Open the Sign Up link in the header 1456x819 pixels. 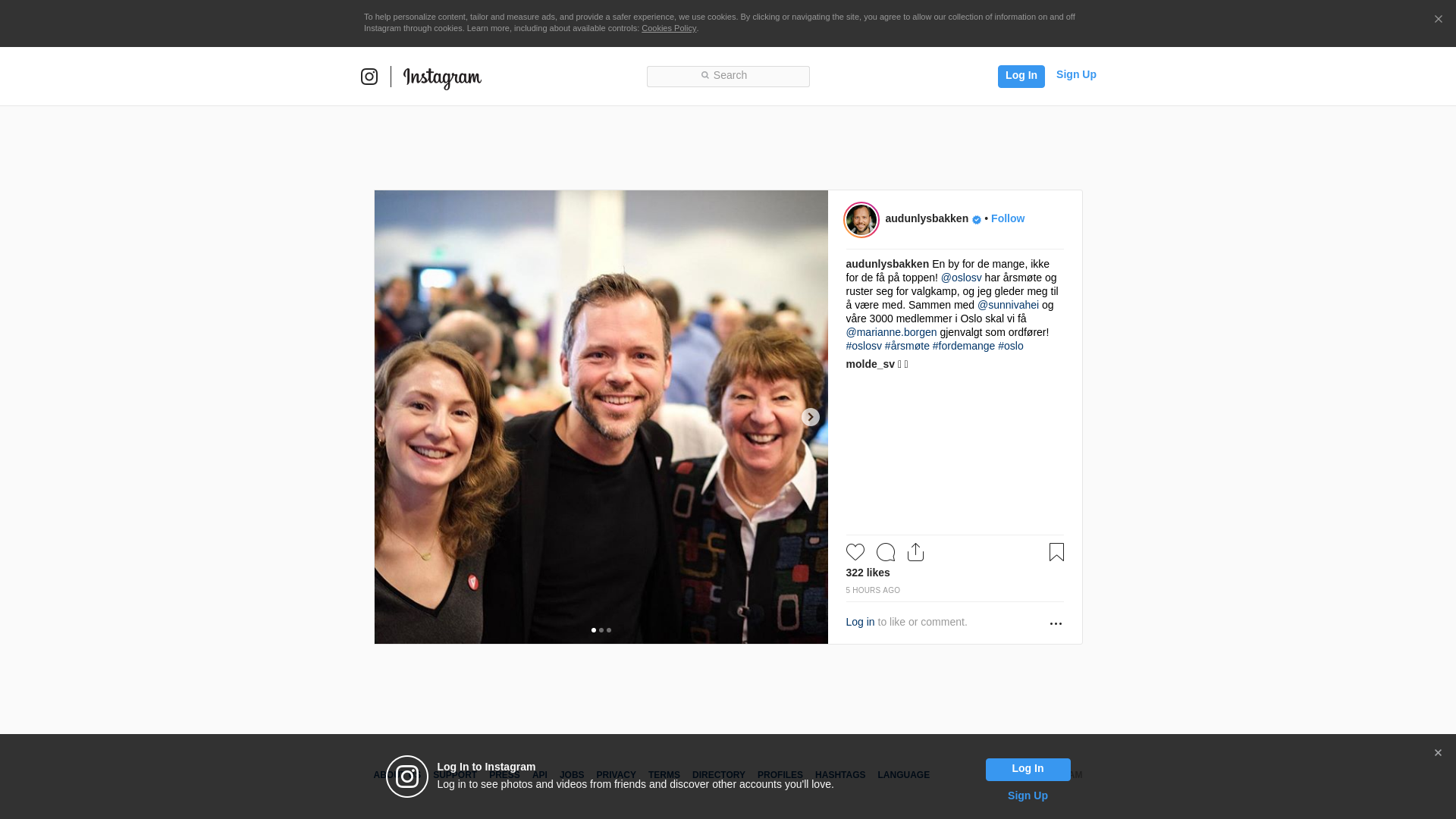point(1076,74)
